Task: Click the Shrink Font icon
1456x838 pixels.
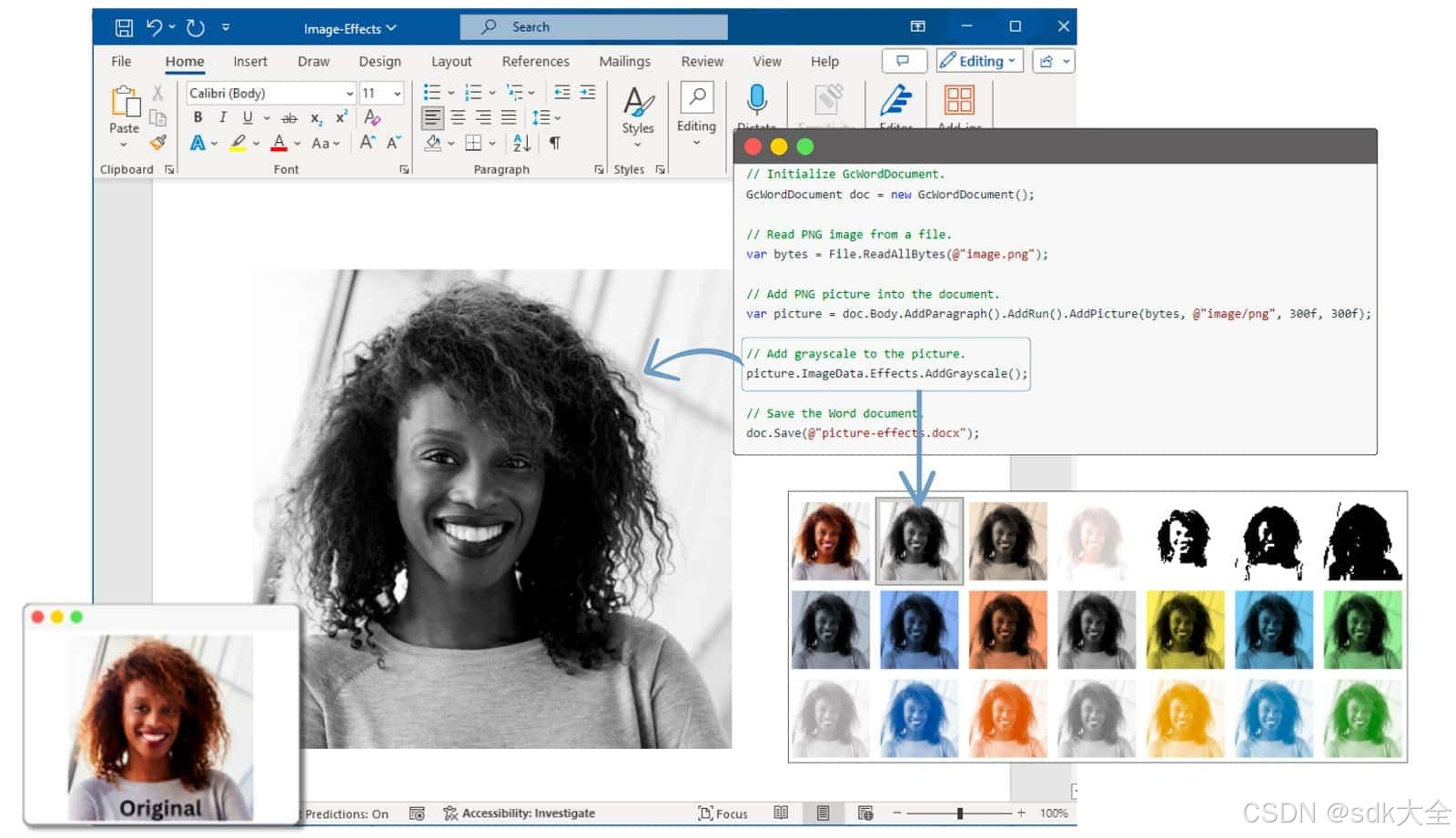Action: point(394,142)
